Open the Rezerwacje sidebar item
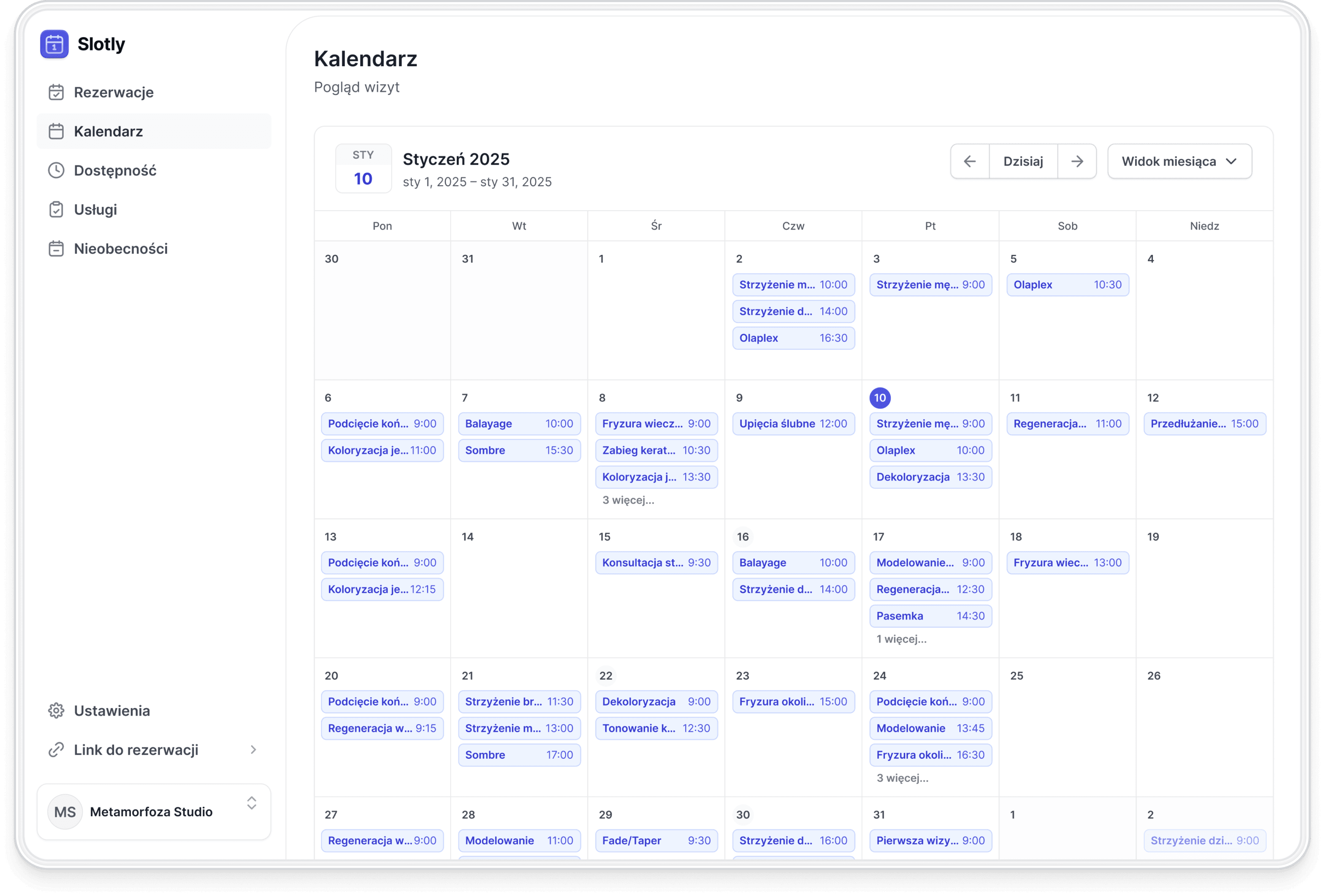This screenshot has height=896, width=1323. [113, 92]
